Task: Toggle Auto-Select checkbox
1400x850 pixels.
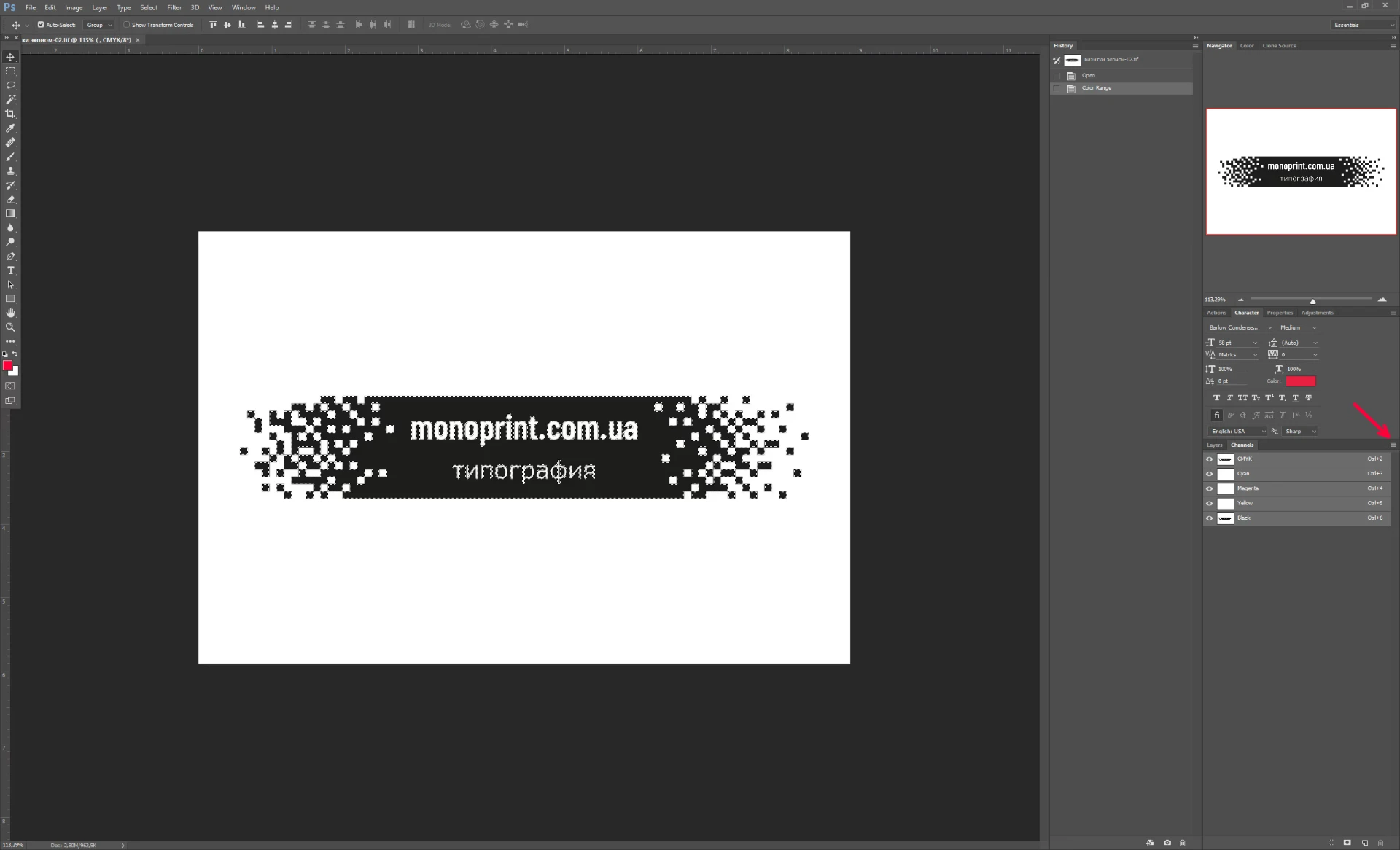Action: point(41,25)
